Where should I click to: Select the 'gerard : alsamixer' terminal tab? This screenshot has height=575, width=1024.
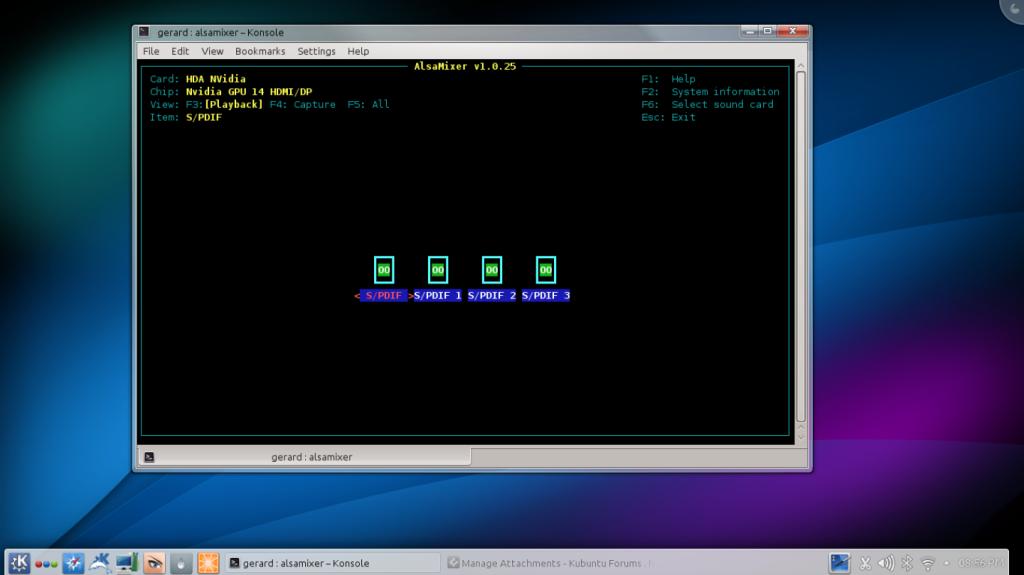(311, 457)
